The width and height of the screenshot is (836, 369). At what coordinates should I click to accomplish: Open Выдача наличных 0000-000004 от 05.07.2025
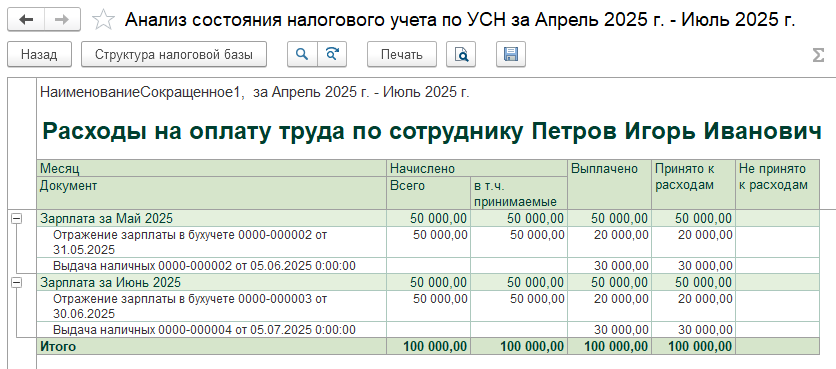[212, 330]
